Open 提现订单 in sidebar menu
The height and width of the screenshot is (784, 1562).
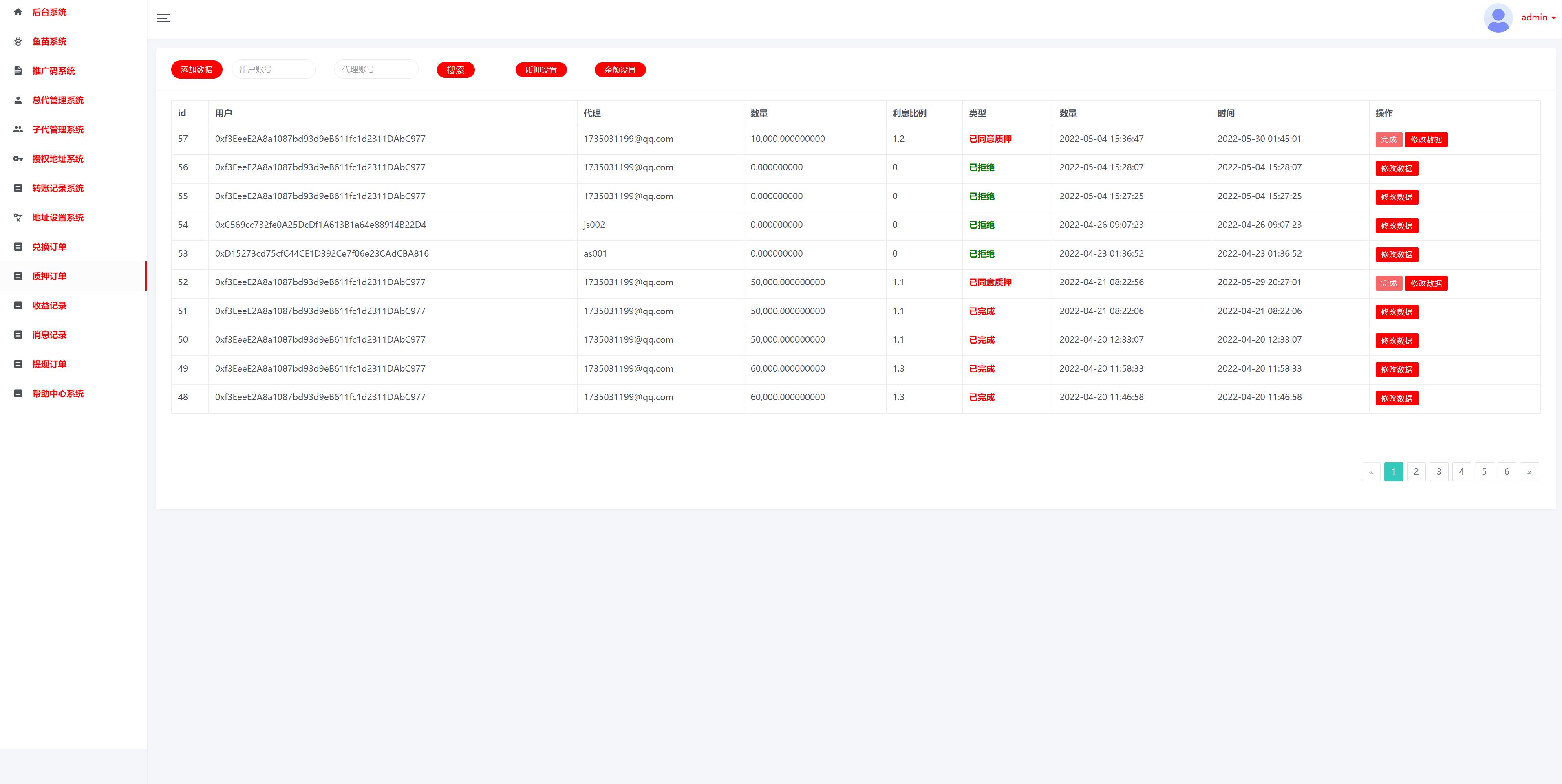49,364
